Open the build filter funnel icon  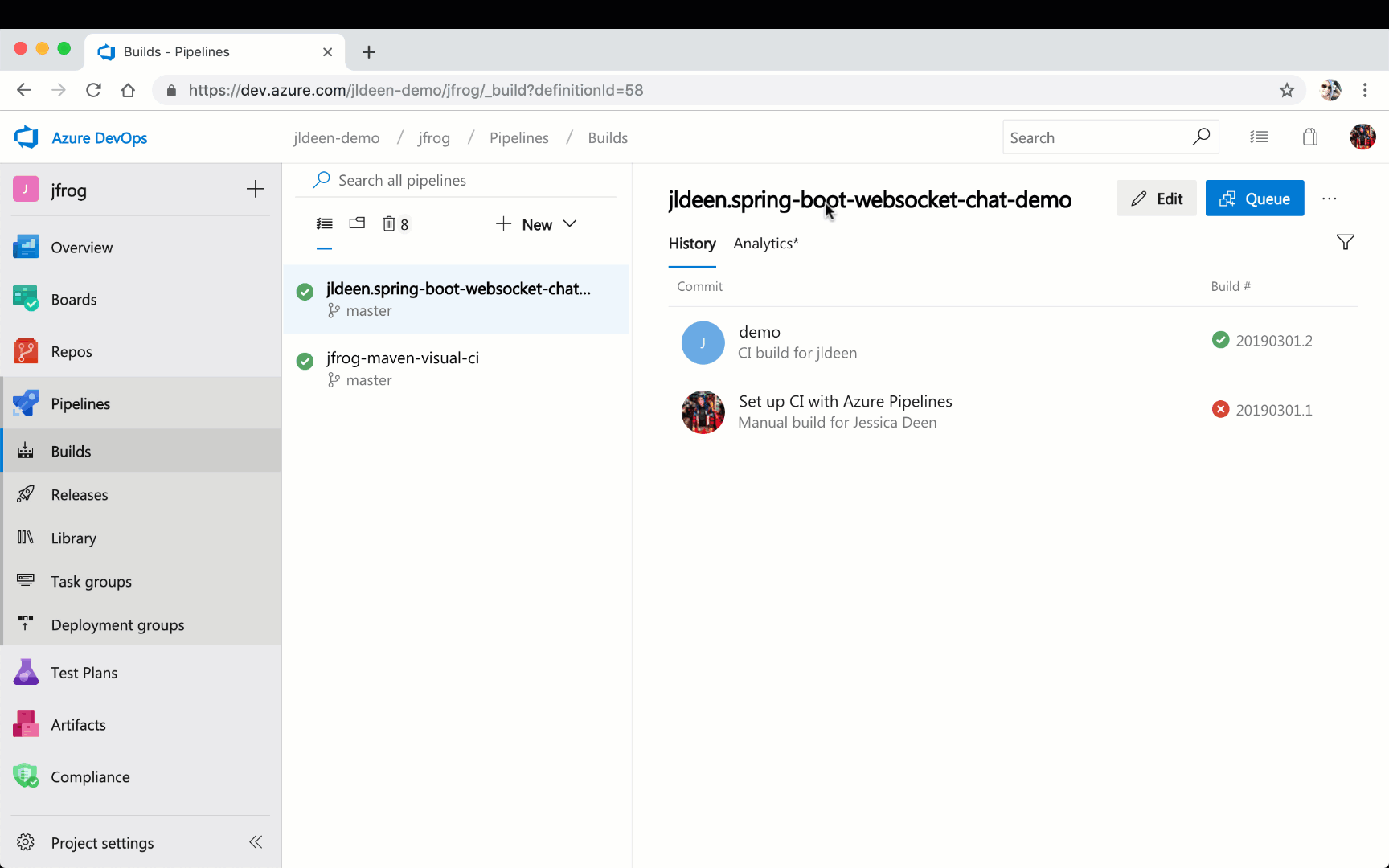[1345, 242]
